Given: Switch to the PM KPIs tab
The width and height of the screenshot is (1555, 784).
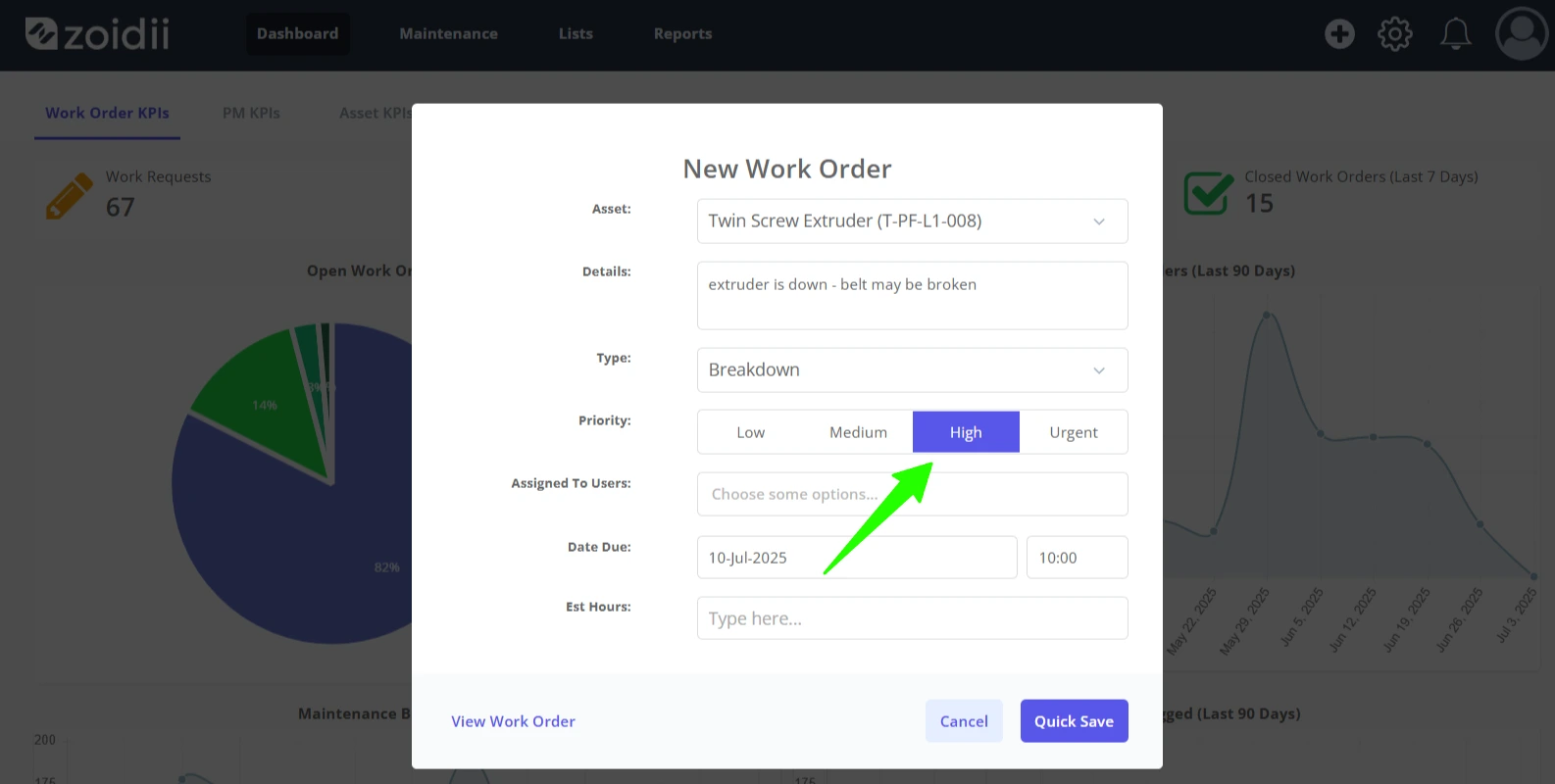Looking at the screenshot, I should tap(251, 113).
